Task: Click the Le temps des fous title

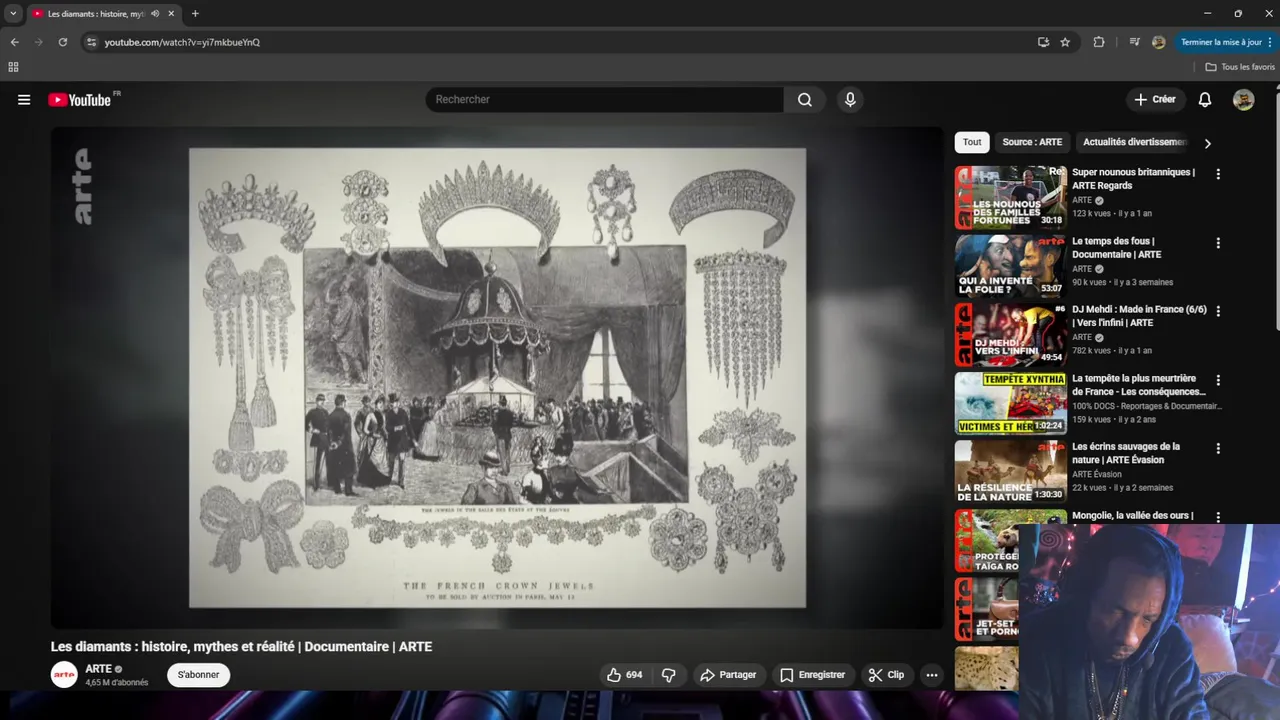Action: [x=1115, y=247]
